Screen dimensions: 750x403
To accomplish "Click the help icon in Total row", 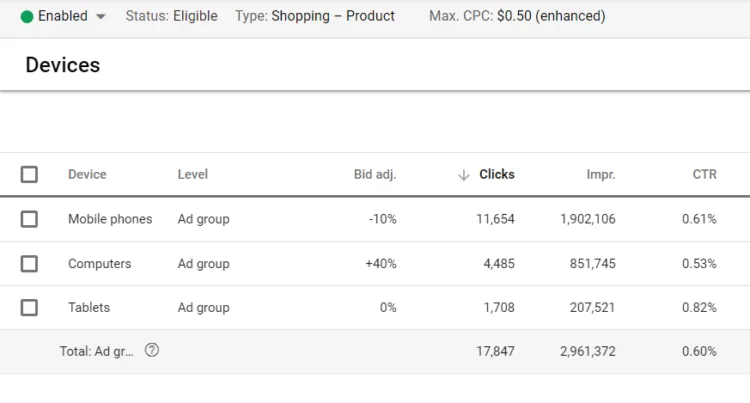I will (x=152, y=350).
